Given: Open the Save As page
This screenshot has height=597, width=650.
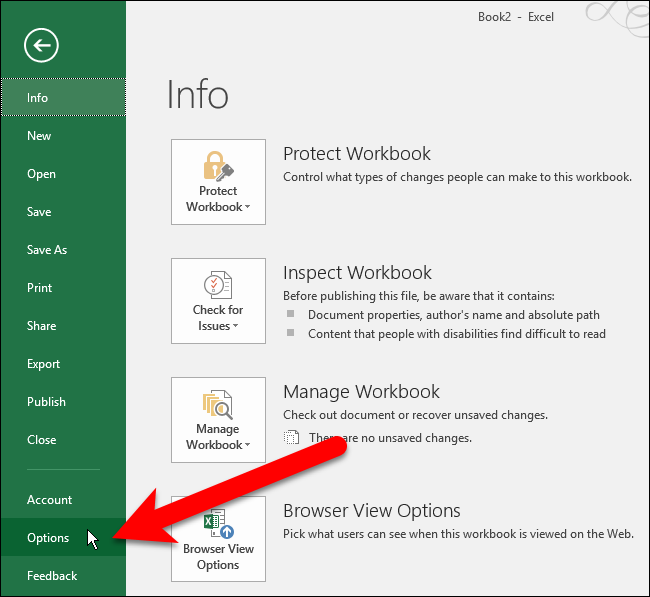Looking at the screenshot, I should pos(63,250).
